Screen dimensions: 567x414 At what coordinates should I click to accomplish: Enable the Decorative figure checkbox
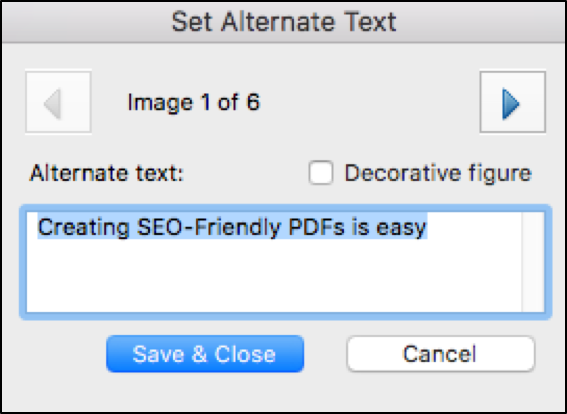click(321, 172)
